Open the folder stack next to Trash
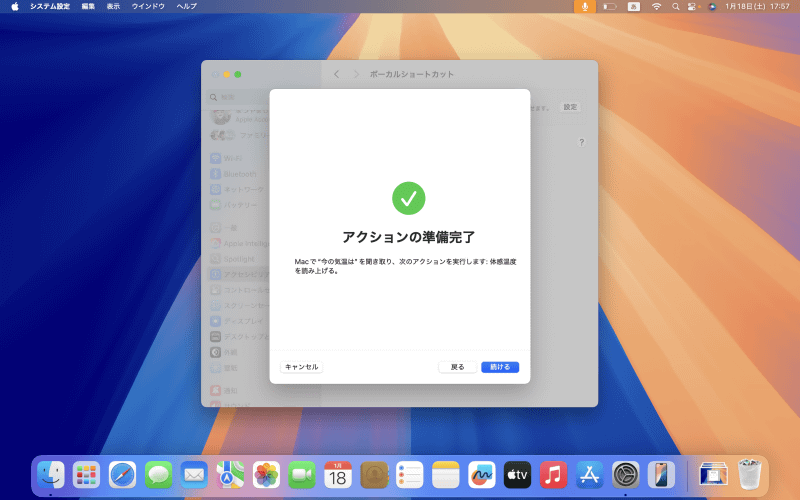This screenshot has height=500, width=800. [713, 475]
